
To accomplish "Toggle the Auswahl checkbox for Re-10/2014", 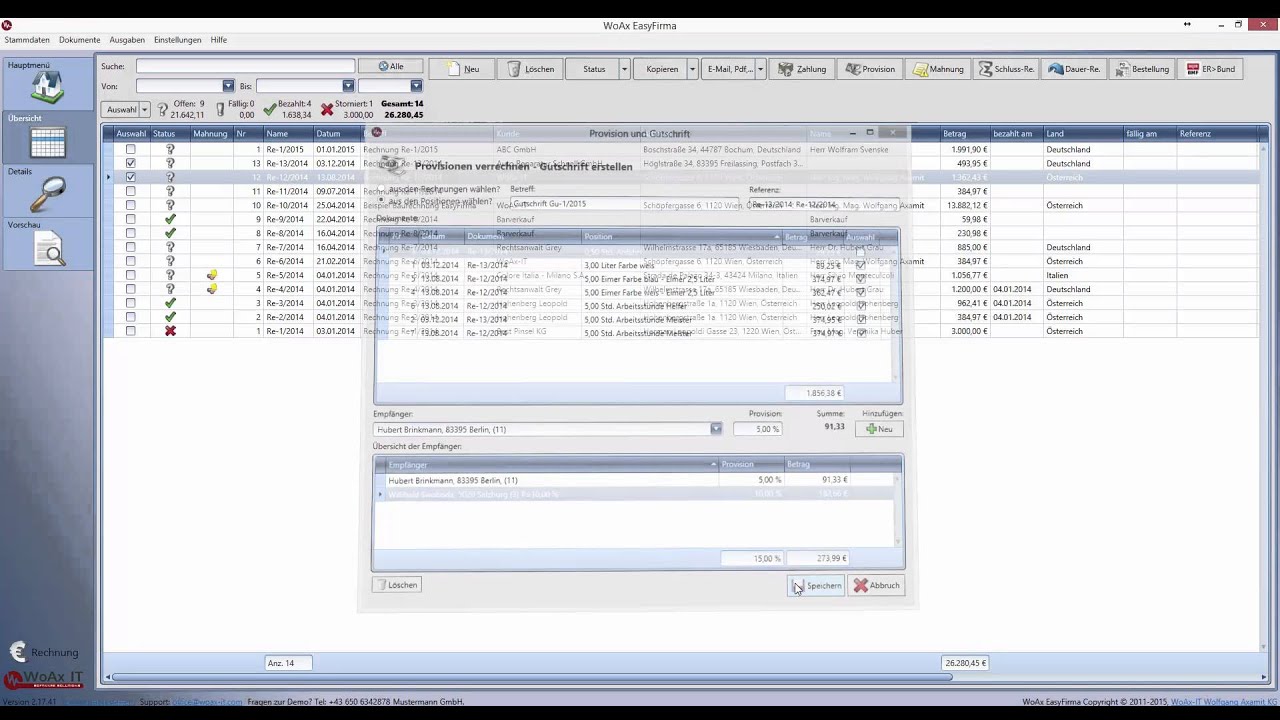I will tap(130, 205).
